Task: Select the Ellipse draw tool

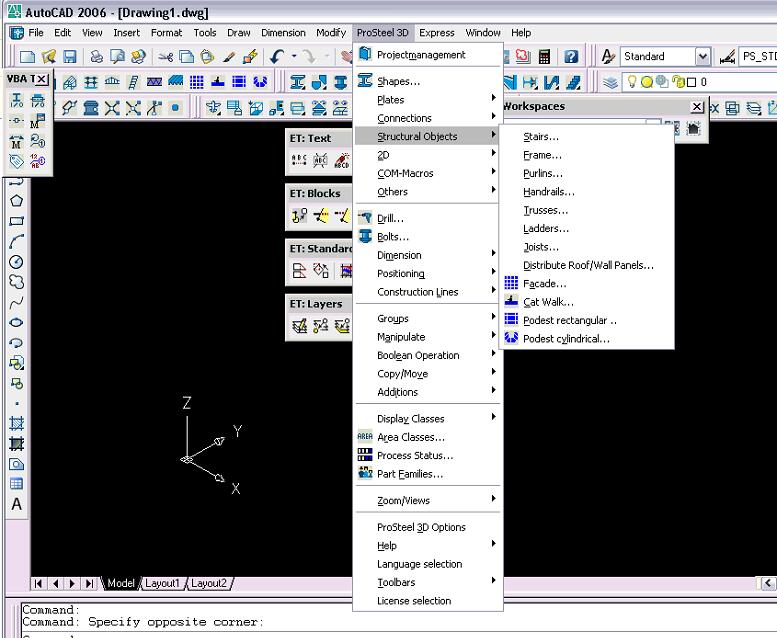Action: (x=16, y=322)
